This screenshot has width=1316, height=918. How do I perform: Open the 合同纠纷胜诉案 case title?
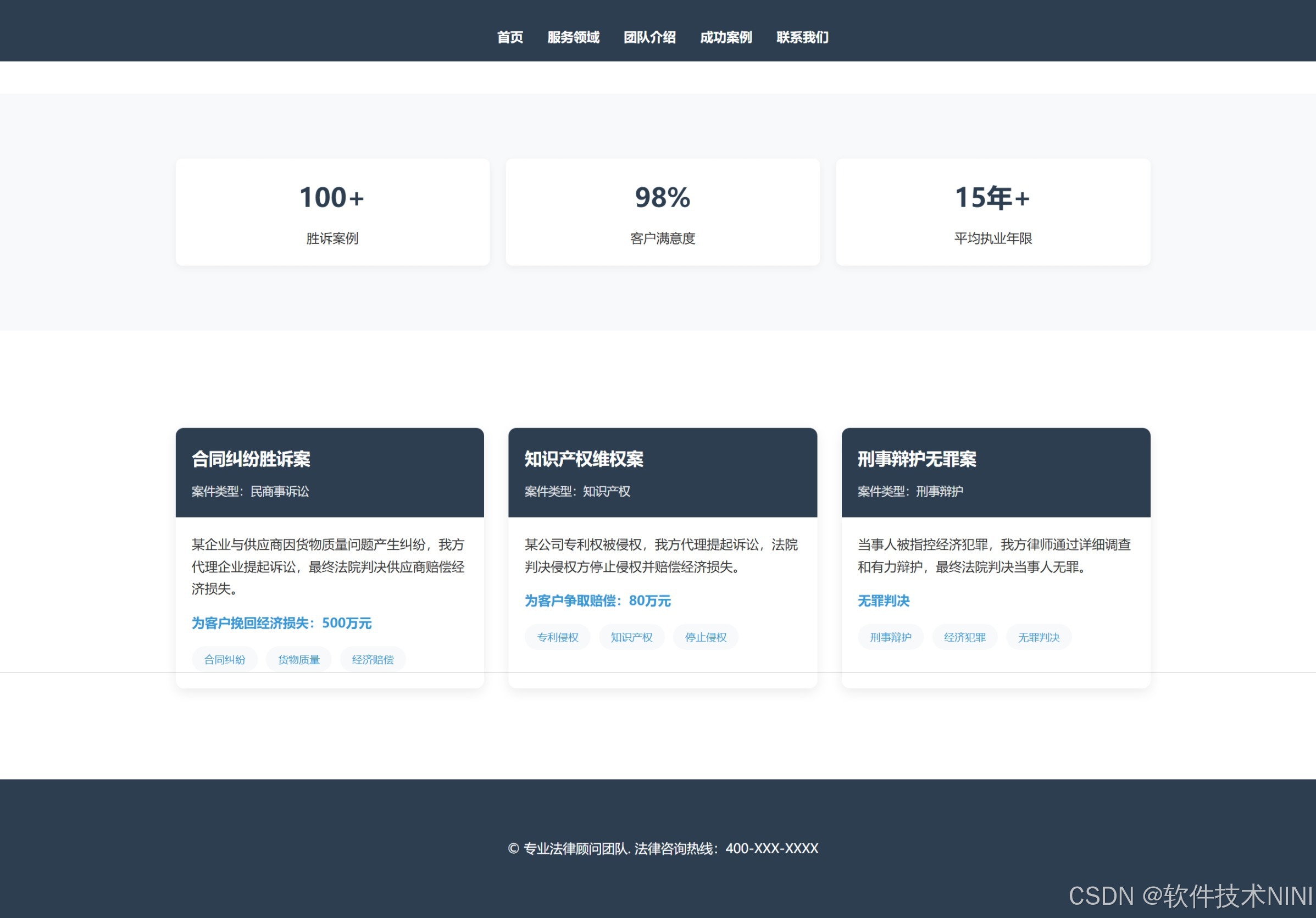pyautogui.click(x=251, y=459)
